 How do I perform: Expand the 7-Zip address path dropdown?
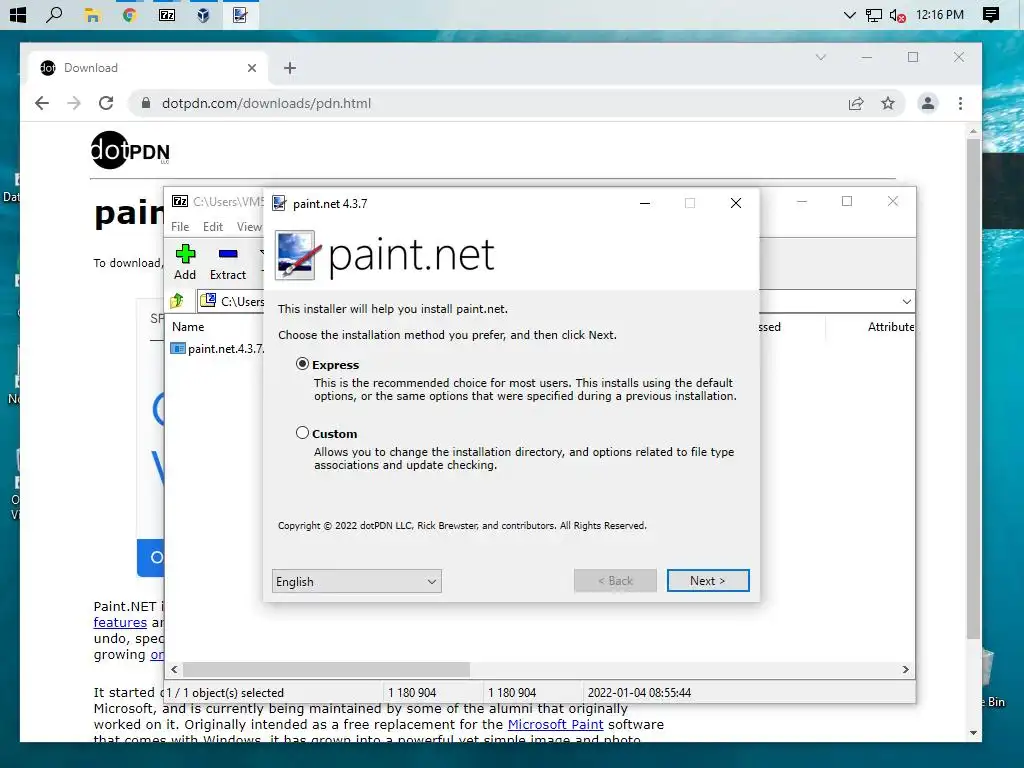[906, 302]
